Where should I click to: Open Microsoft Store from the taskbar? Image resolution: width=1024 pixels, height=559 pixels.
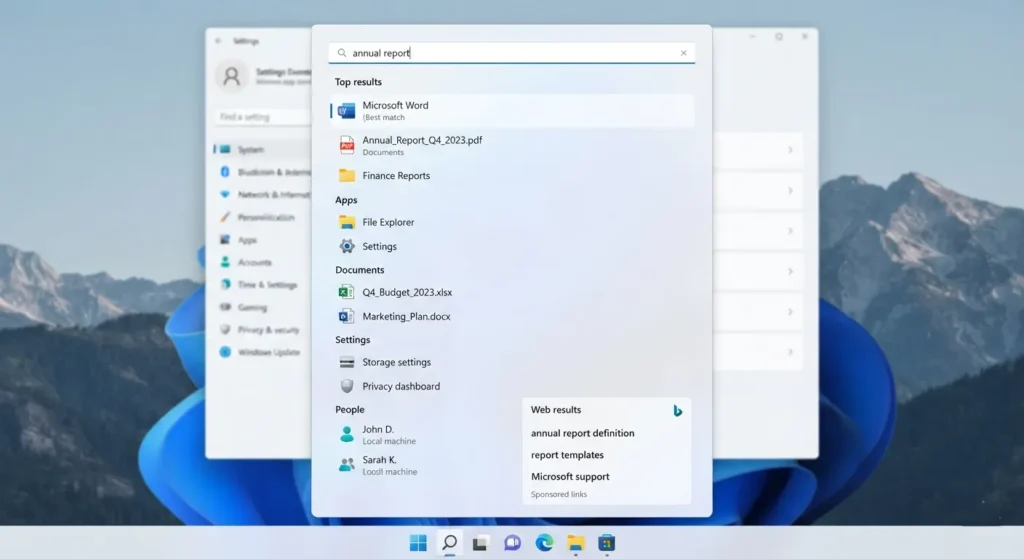point(607,543)
